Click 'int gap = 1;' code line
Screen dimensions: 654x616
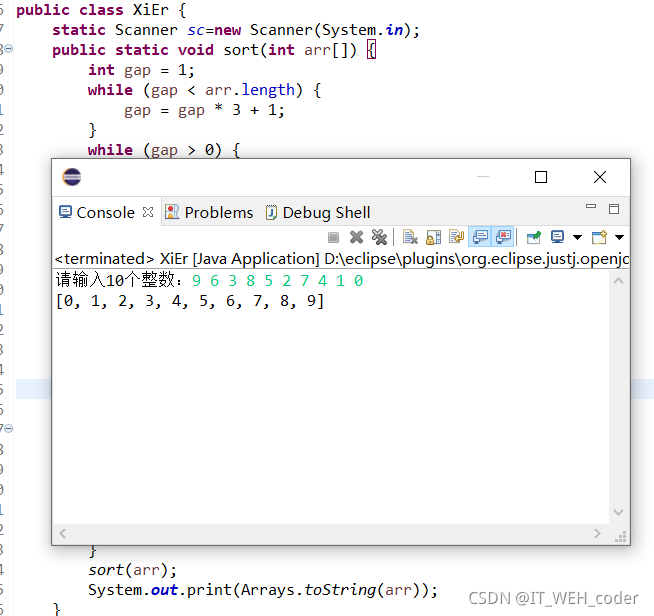point(141,70)
